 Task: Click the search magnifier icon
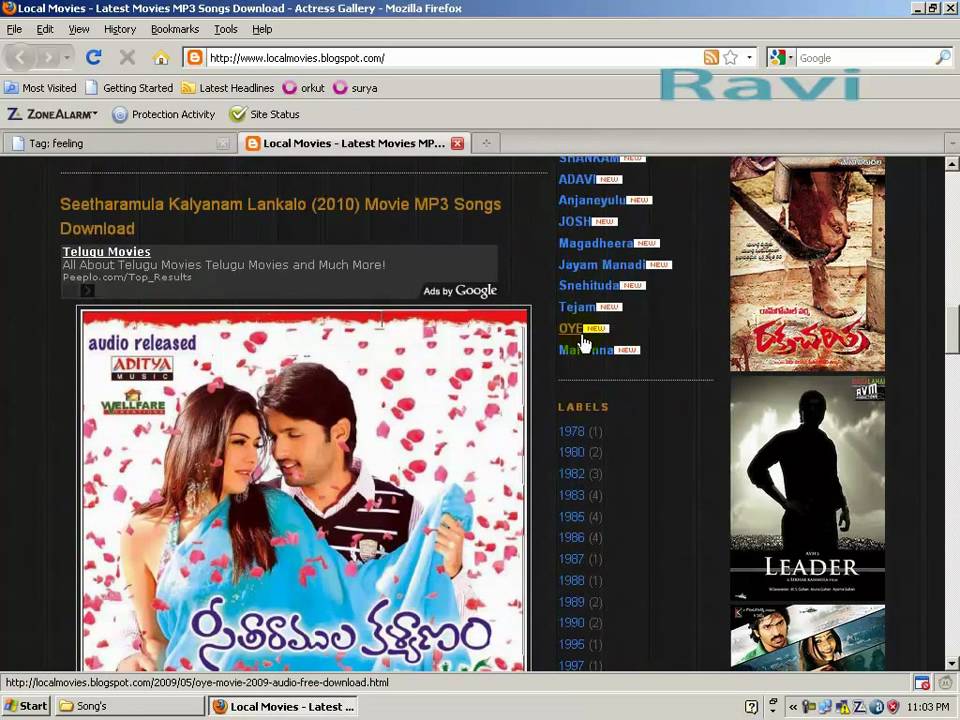(x=942, y=58)
